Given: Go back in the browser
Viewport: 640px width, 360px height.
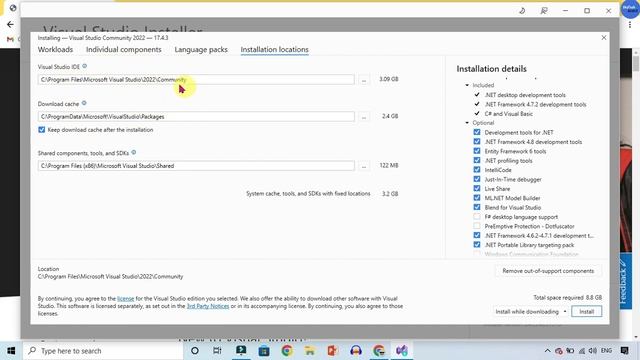Looking at the screenshot, I should tap(10, 24).
